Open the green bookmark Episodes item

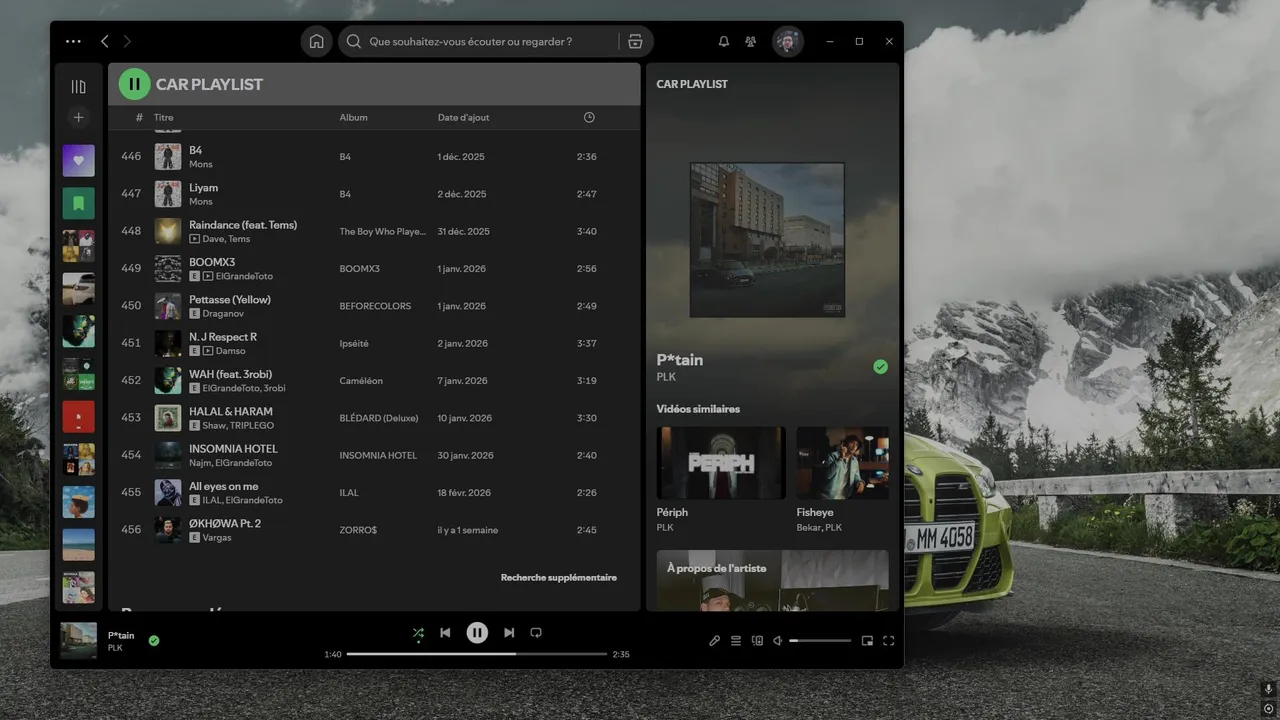point(79,203)
